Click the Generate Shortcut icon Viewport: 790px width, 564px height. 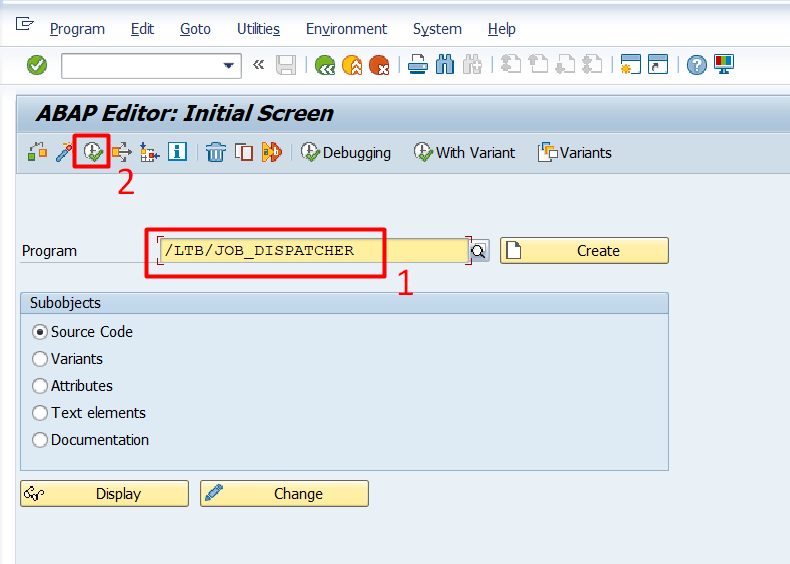coord(657,65)
